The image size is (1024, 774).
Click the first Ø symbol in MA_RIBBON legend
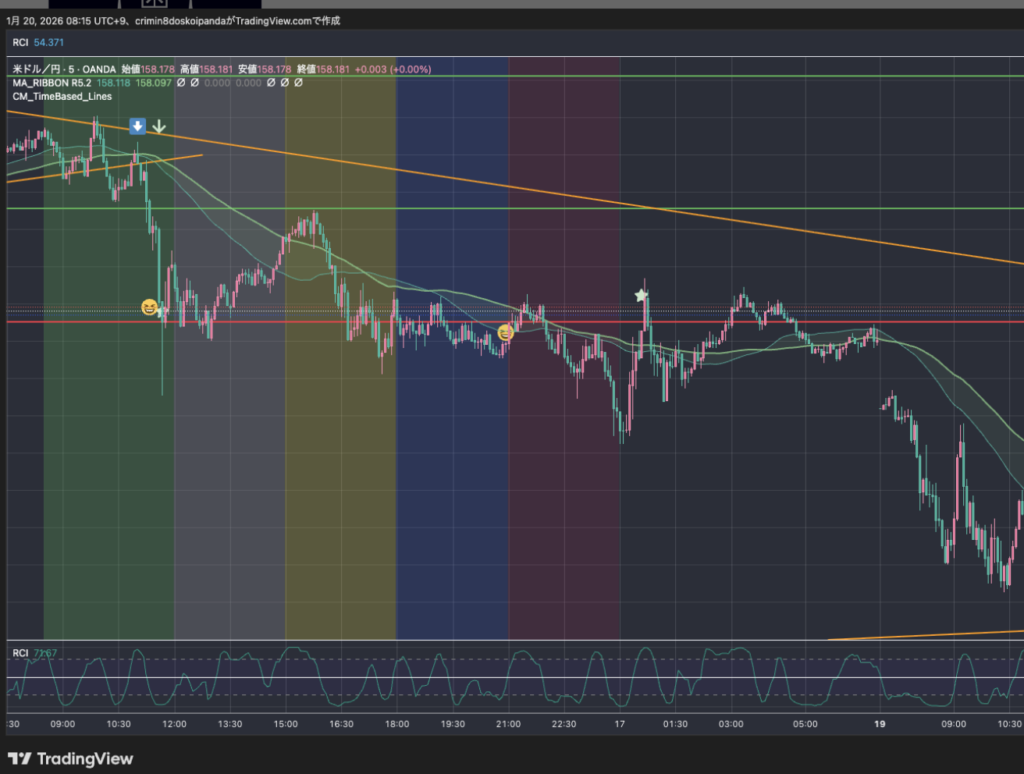181,83
